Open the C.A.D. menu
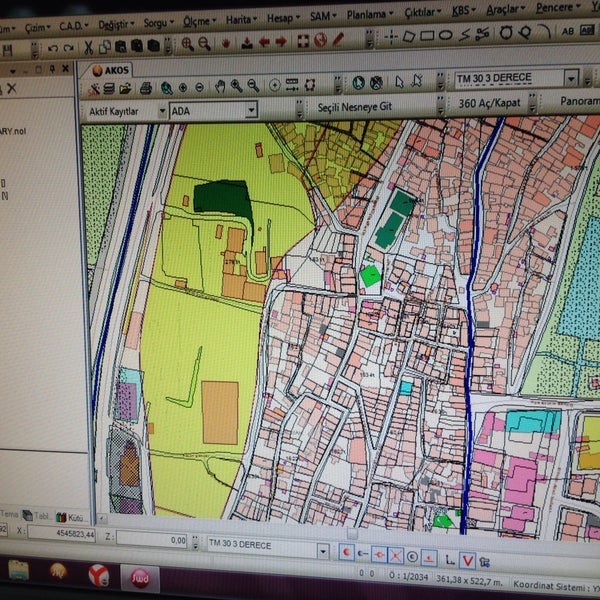The image size is (600, 600). (x=74, y=26)
